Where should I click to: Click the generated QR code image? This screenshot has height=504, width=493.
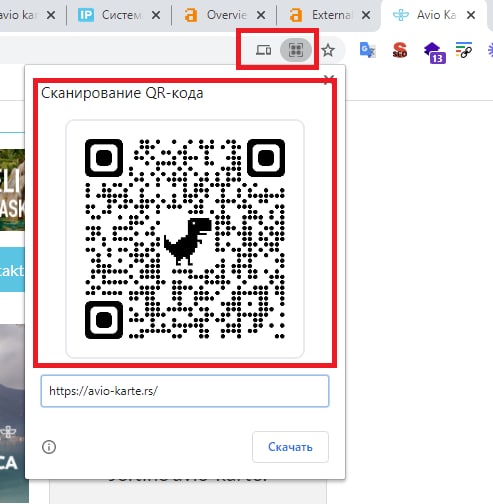point(185,239)
